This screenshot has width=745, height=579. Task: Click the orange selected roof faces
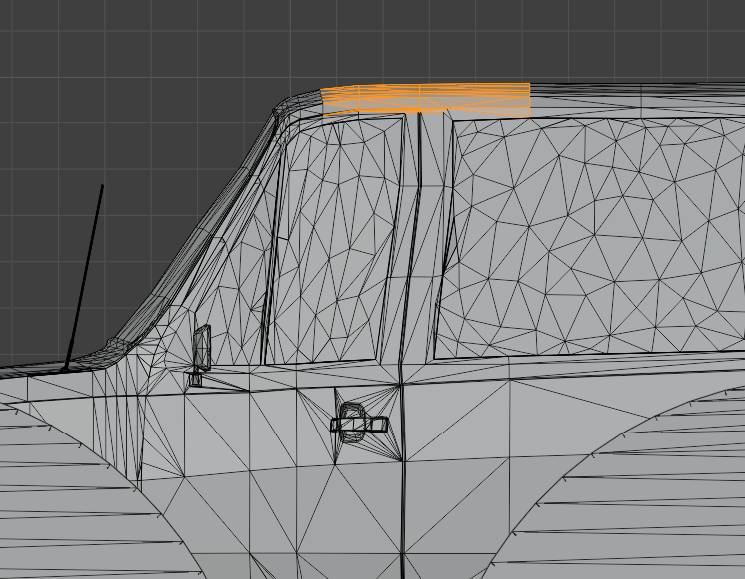click(x=425, y=98)
